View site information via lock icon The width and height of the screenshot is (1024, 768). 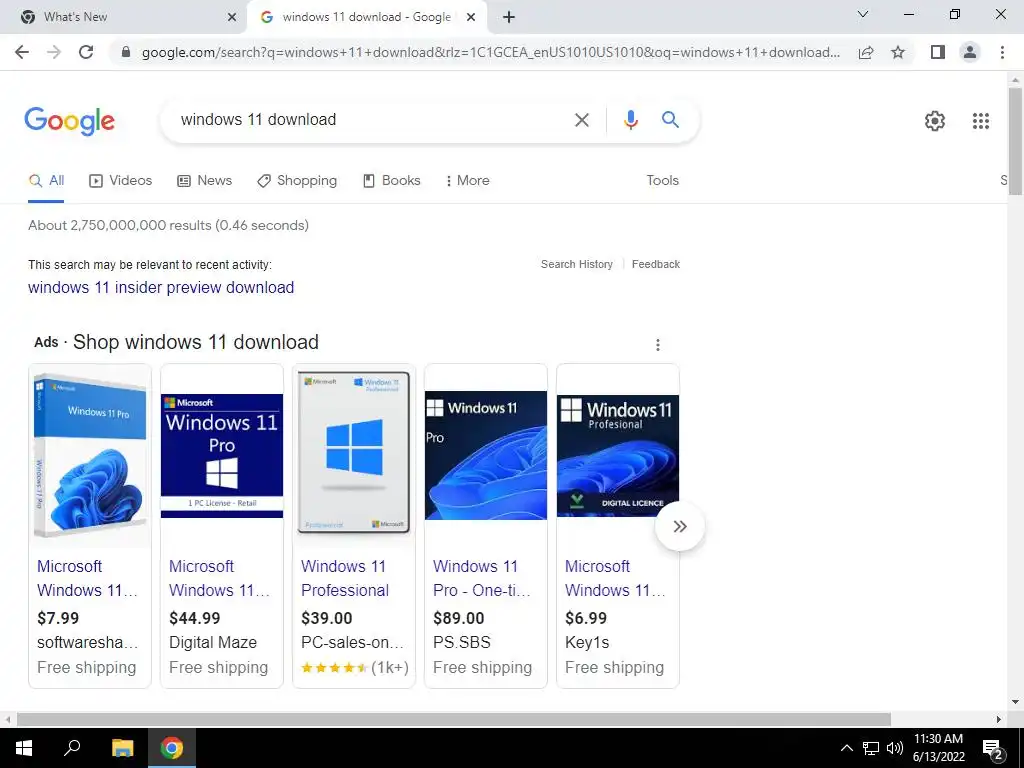[x=126, y=52]
